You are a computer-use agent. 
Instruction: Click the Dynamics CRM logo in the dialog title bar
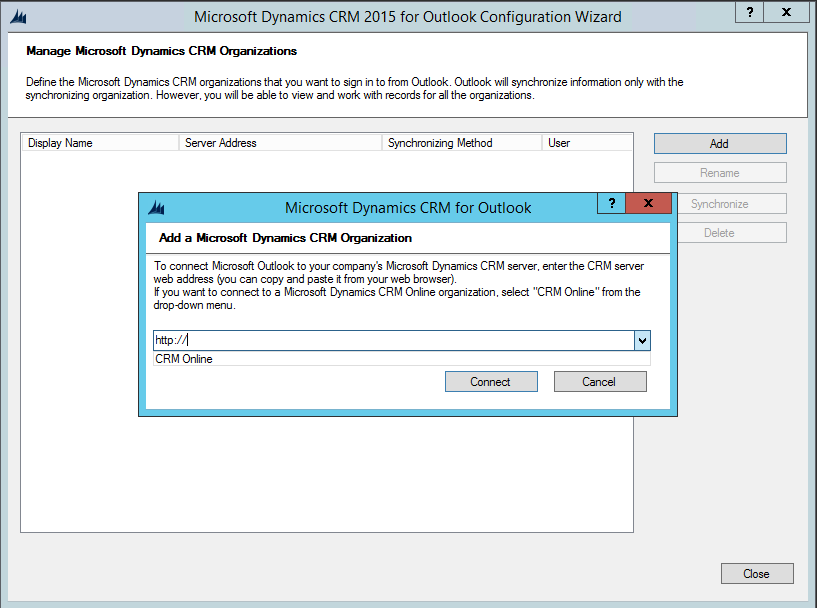(x=156, y=208)
